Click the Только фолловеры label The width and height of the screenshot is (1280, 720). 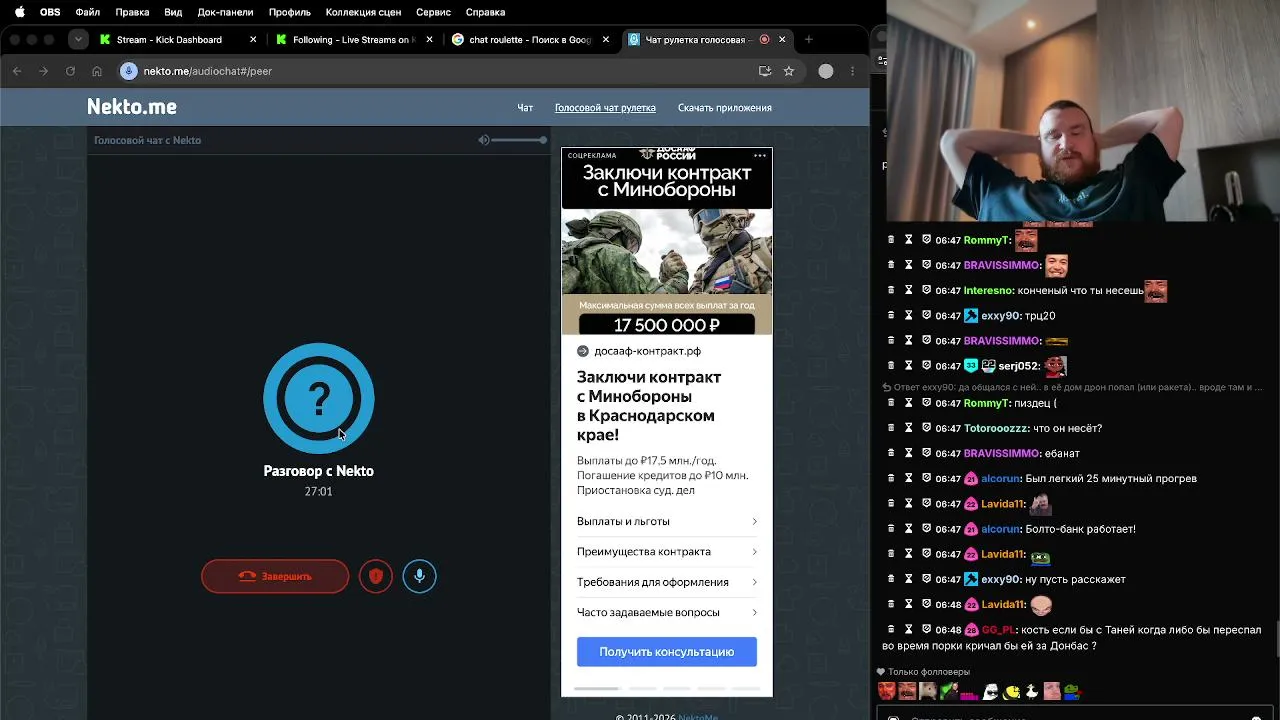[928, 672]
